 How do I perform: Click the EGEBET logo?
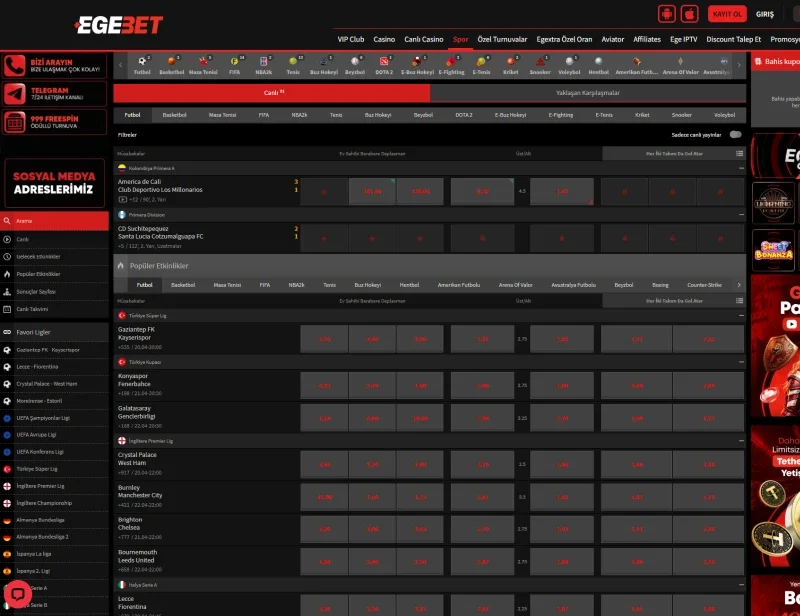[x=118, y=24]
